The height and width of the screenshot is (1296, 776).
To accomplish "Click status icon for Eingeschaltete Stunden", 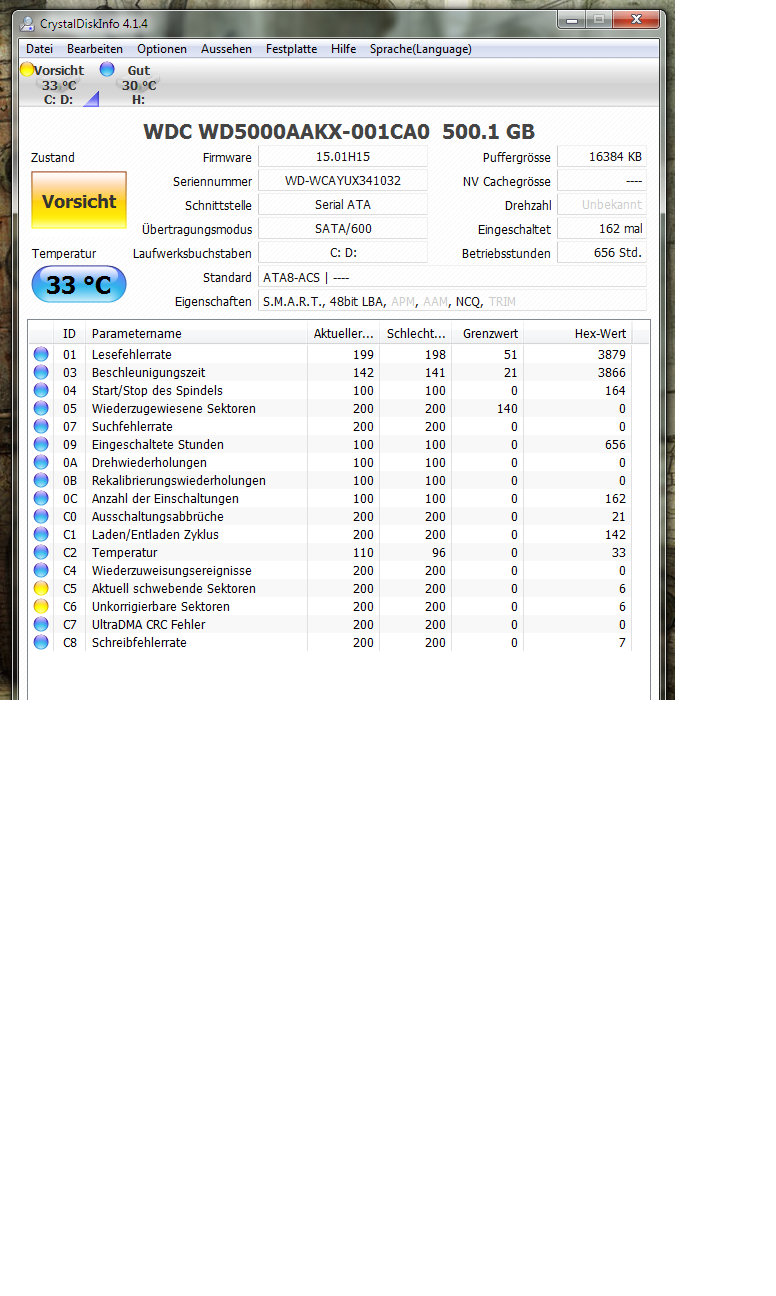I will (41, 444).
